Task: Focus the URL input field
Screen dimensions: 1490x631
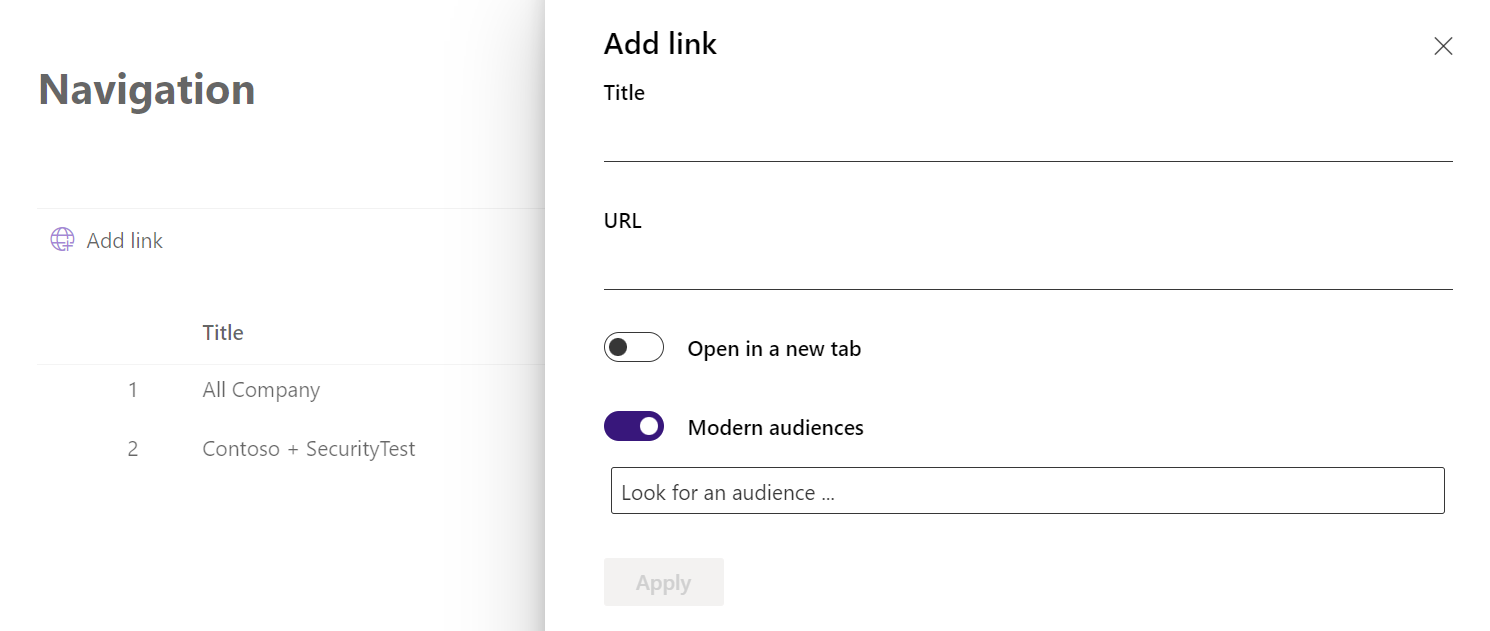Action: tap(1028, 268)
